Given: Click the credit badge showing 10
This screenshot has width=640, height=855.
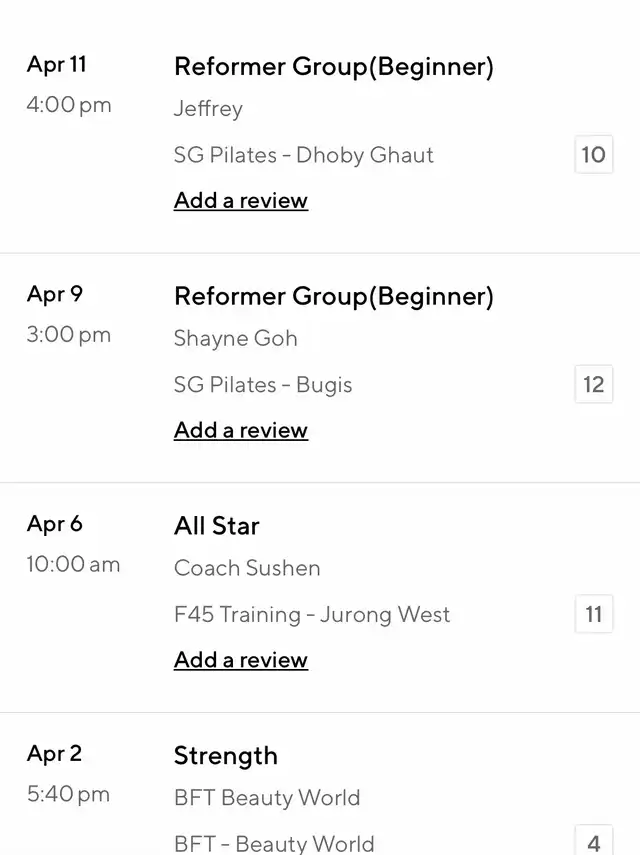Looking at the screenshot, I should pos(593,155).
